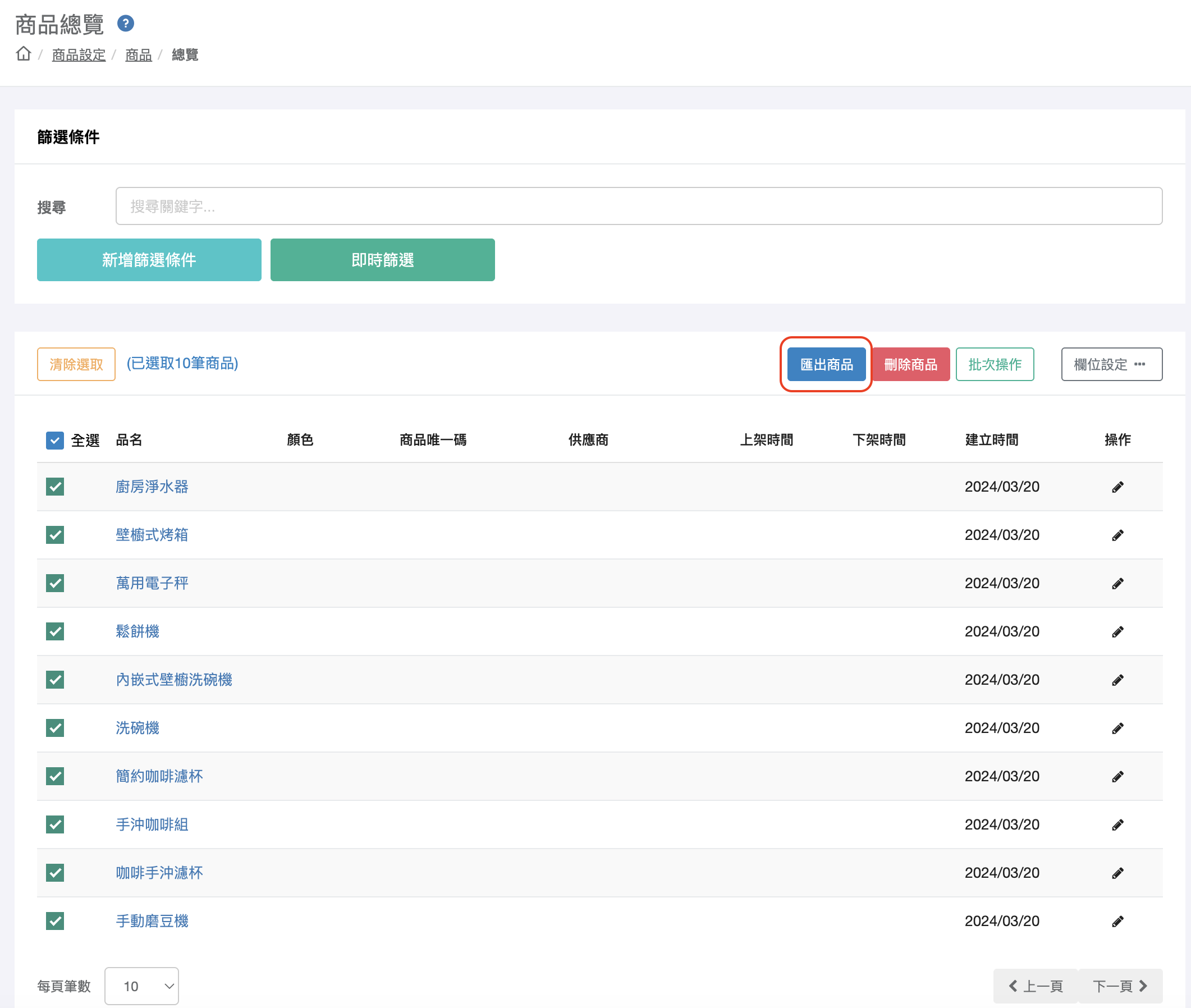This screenshot has height=1008, width=1191.
Task: Click the 下架時間 column header
Action: coord(879,440)
